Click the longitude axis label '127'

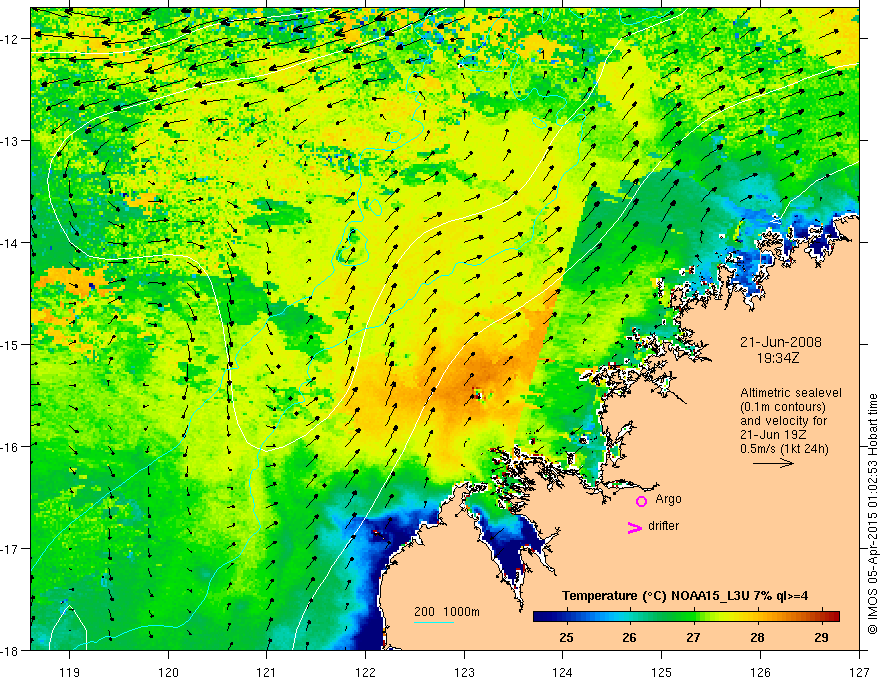(x=859, y=672)
